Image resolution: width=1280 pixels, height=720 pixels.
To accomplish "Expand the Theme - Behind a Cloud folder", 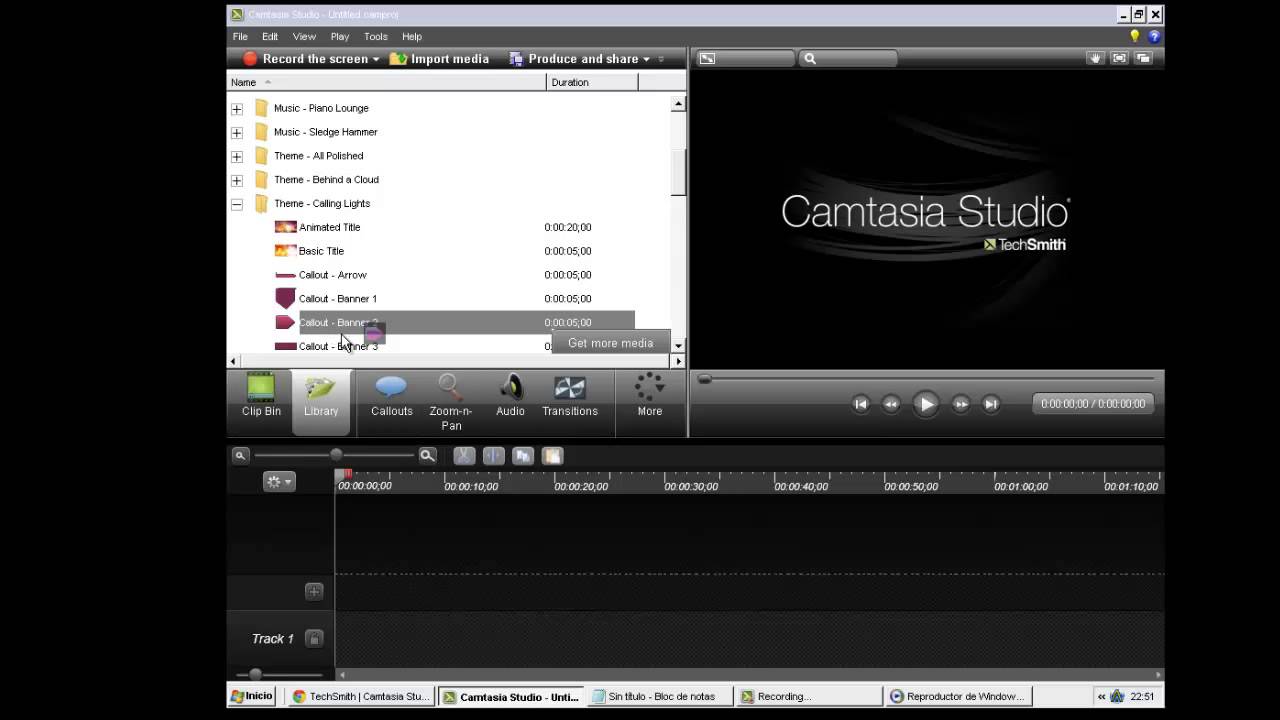I will coord(237,180).
